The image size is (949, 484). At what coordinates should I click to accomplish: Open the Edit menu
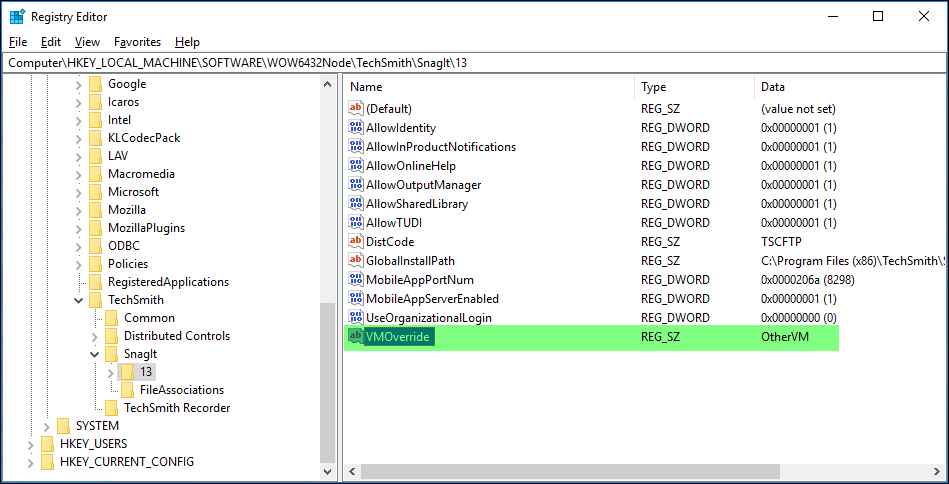51,42
